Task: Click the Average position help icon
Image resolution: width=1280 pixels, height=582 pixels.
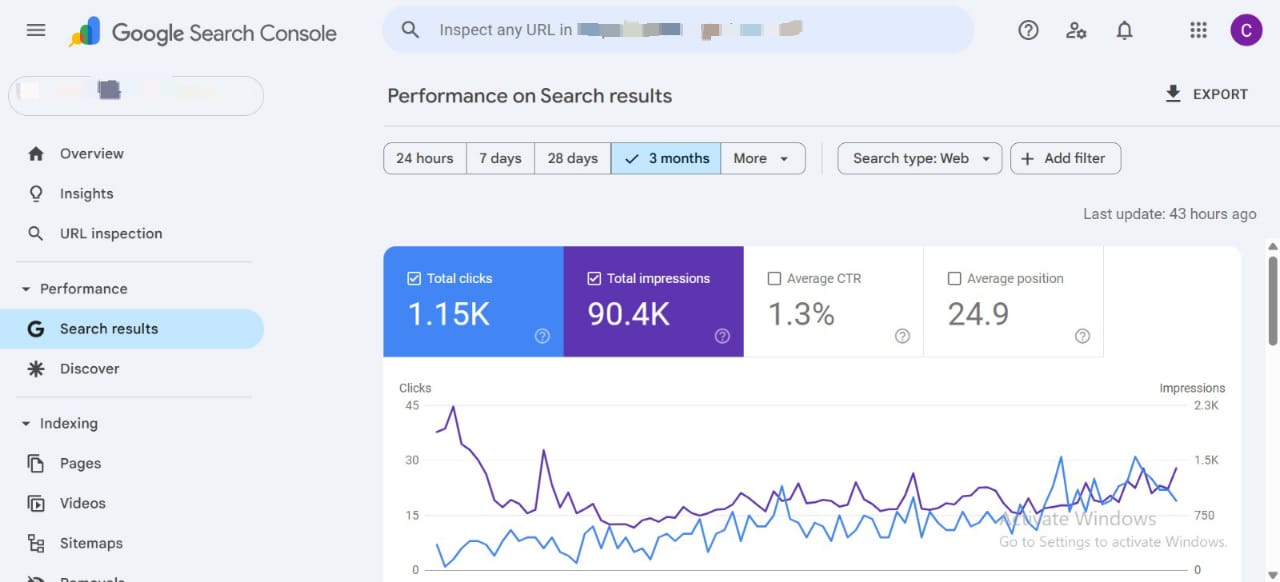Action: click(x=1082, y=336)
